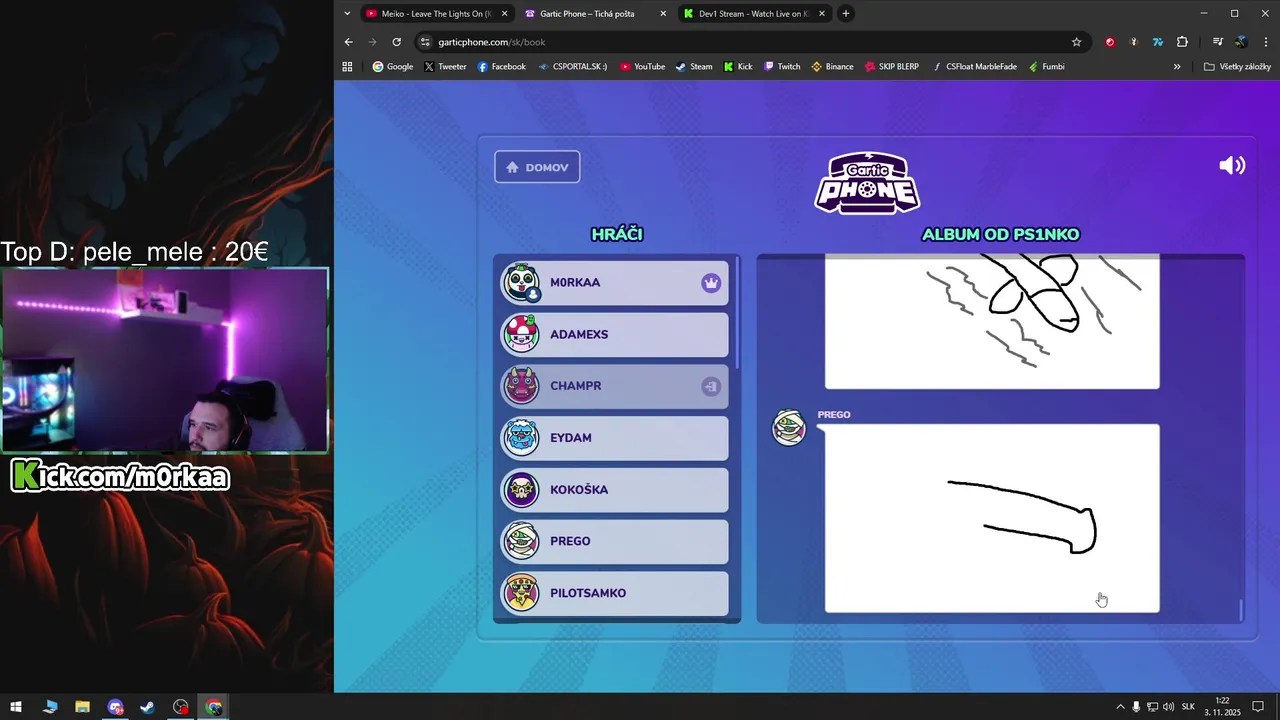
Task: Expand the hidden bookmarks chevron
Action: coord(1177,67)
